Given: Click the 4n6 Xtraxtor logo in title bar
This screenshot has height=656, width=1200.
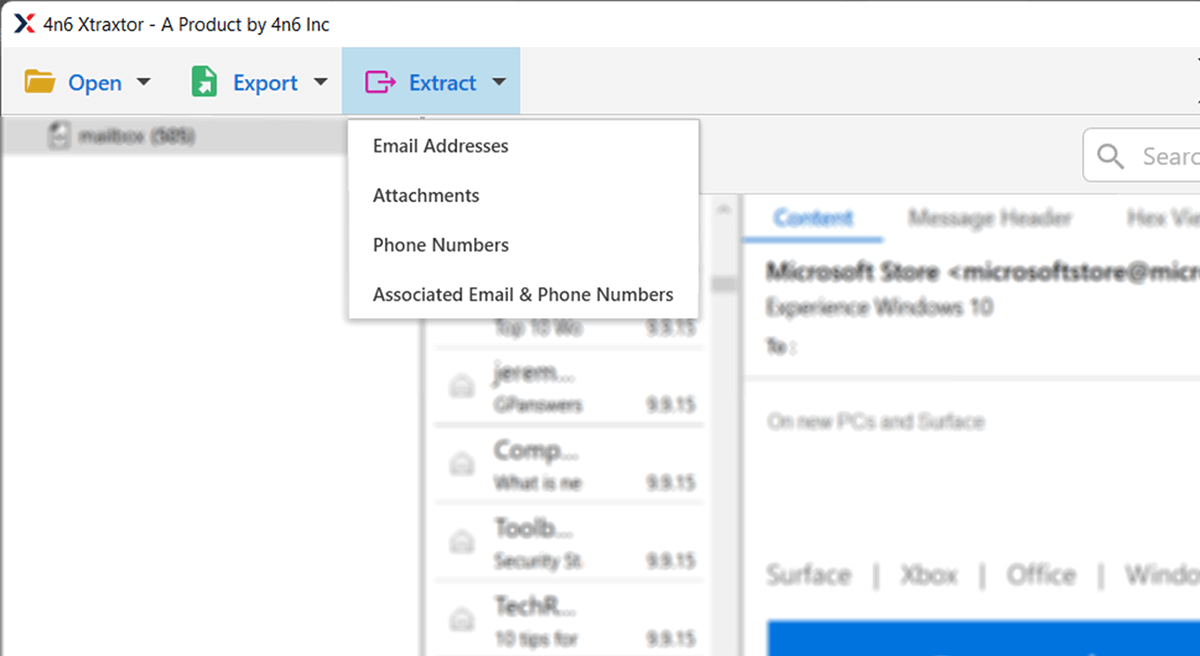Looking at the screenshot, I should click(x=24, y=24).
